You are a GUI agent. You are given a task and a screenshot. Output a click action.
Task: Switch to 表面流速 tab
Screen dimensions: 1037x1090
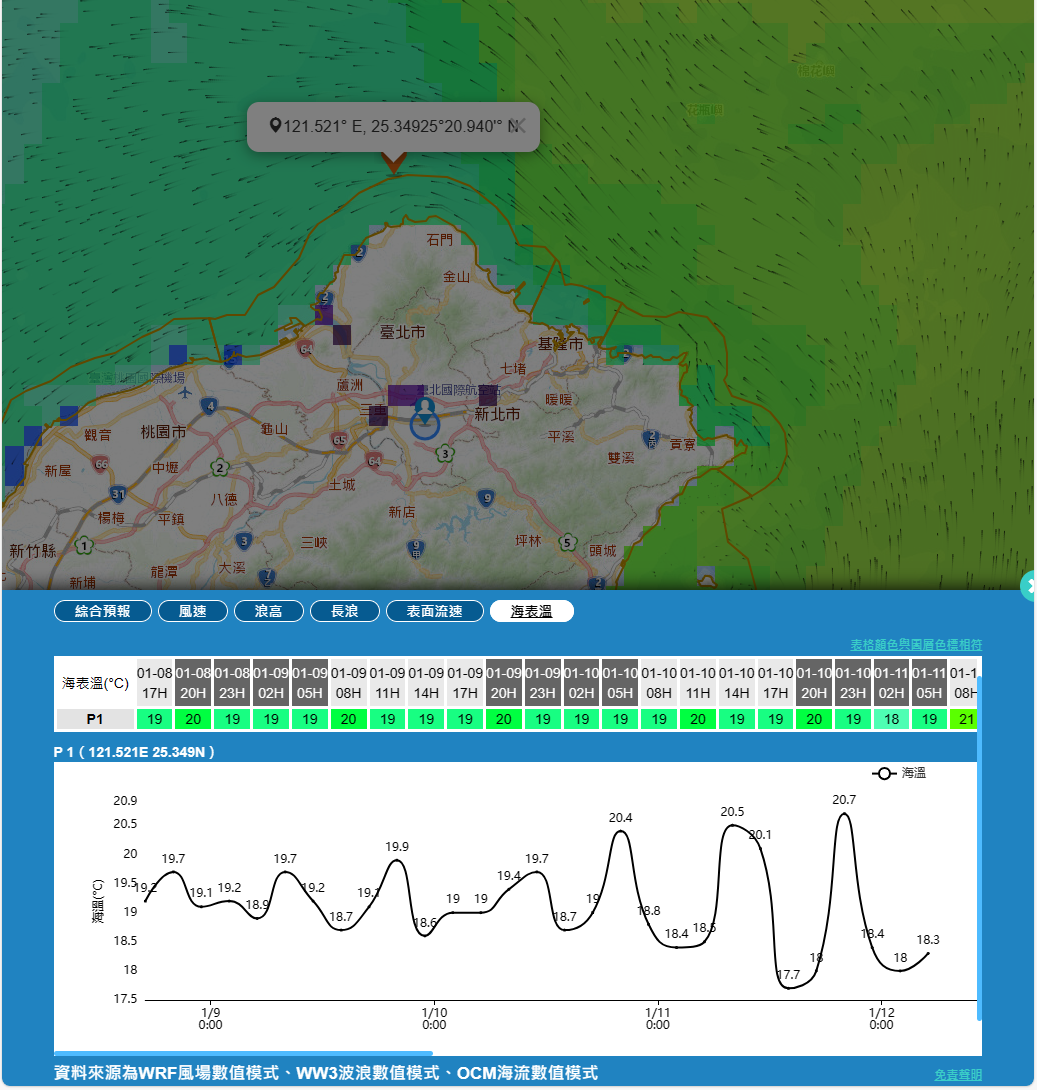pyautogui.click(x=435, y=611)
